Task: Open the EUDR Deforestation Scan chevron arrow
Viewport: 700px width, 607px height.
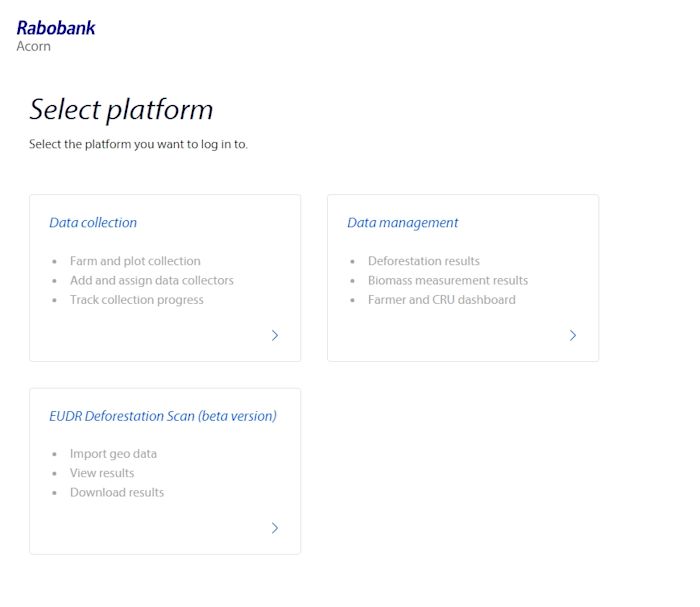Action: [x=275, y=528]
